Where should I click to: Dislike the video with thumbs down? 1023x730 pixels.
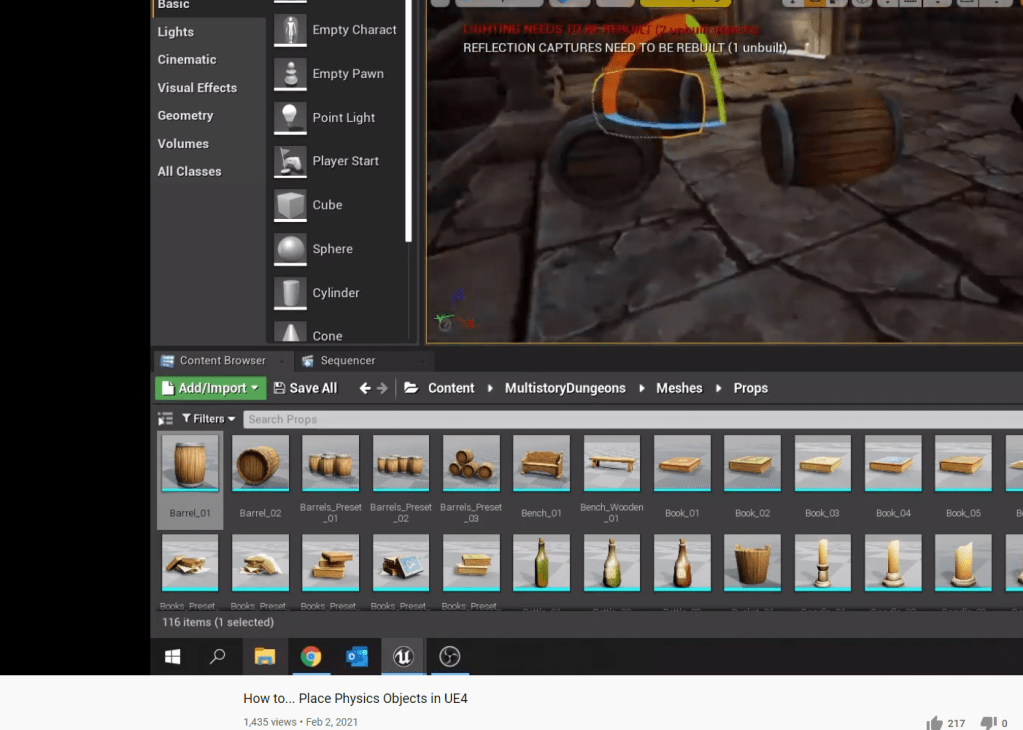(x=988, y=723)
